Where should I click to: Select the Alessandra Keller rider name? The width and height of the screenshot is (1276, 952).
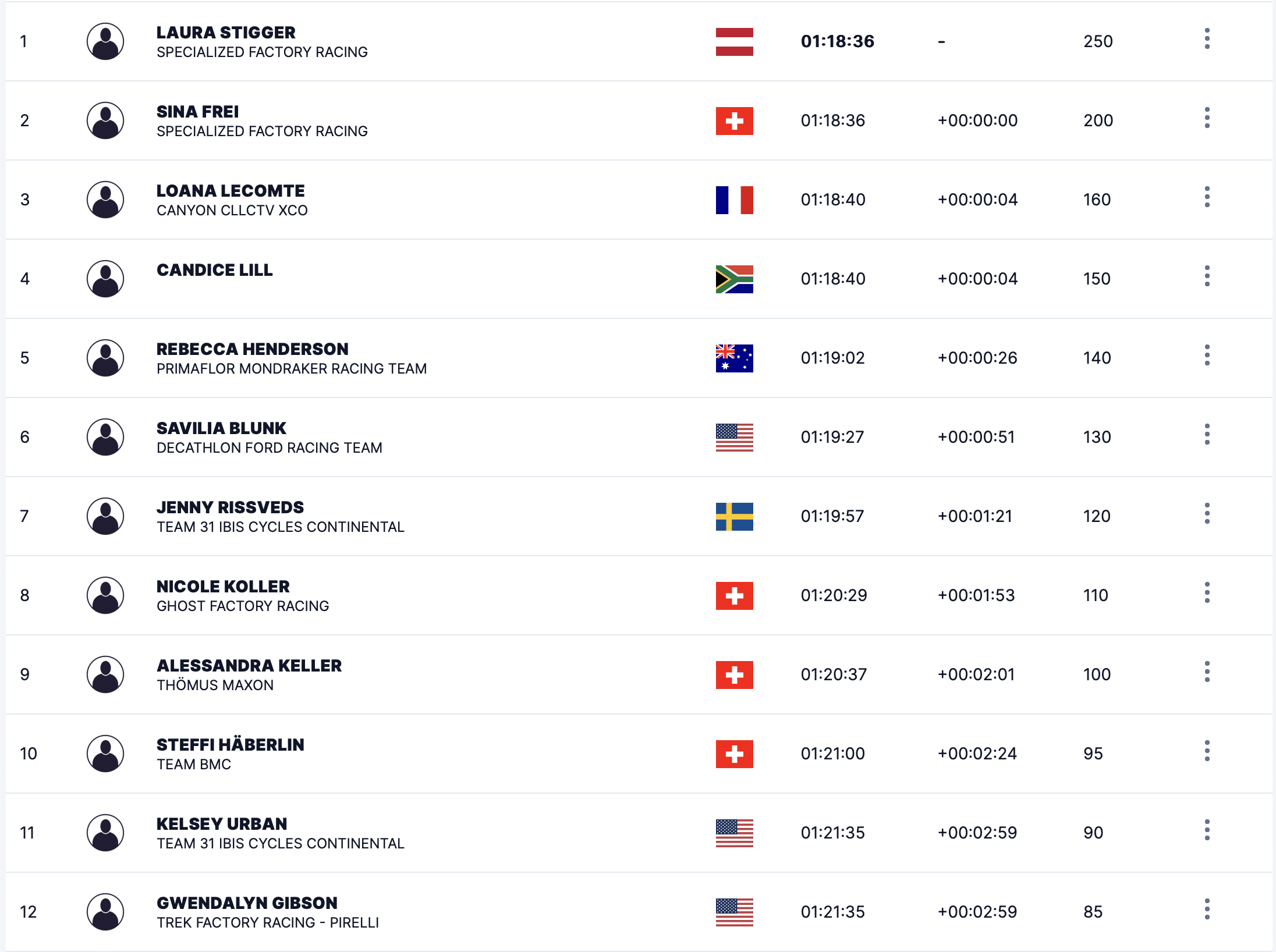[249, 666]
